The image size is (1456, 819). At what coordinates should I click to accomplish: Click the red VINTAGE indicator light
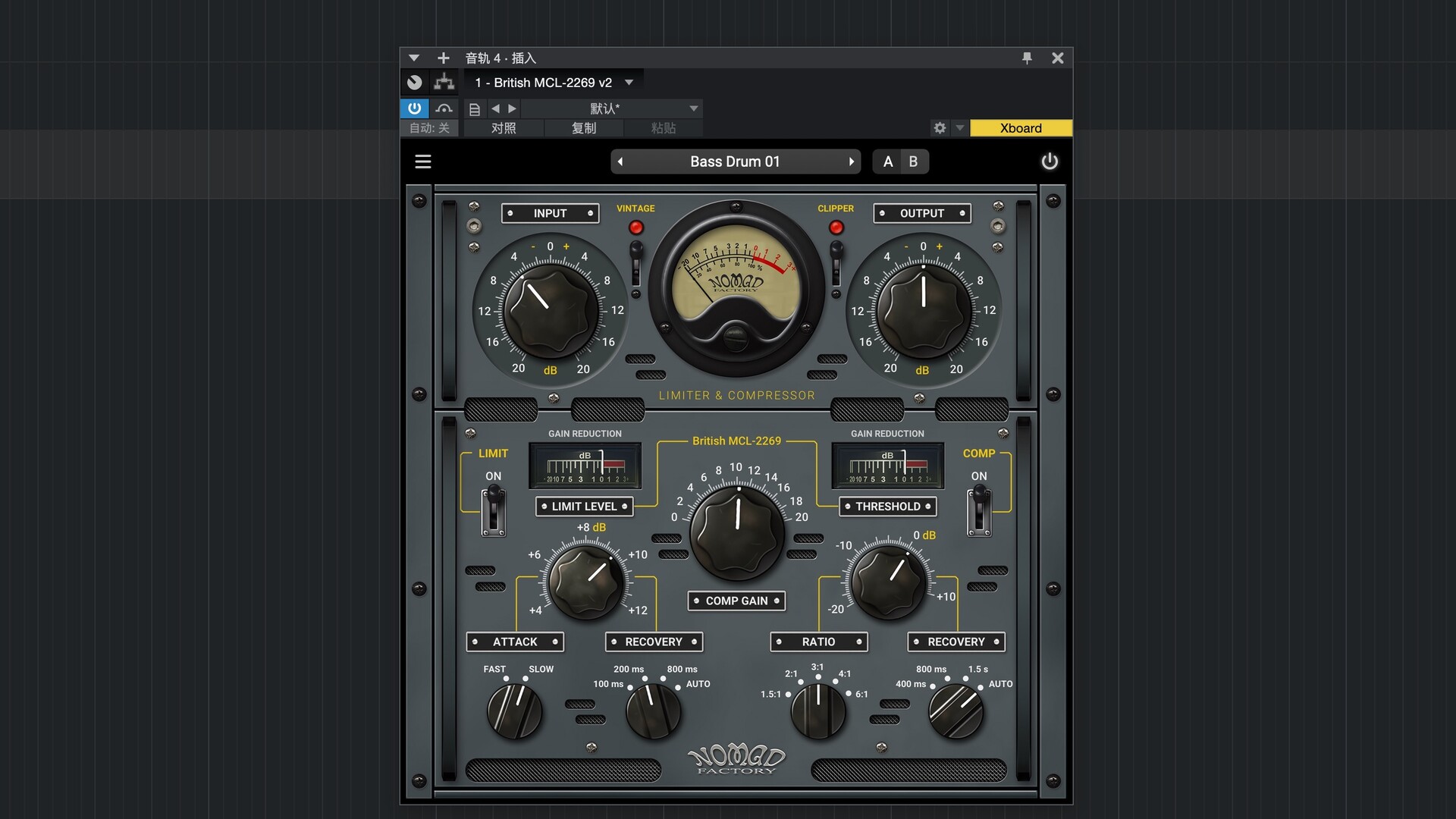tap(636, 227)
